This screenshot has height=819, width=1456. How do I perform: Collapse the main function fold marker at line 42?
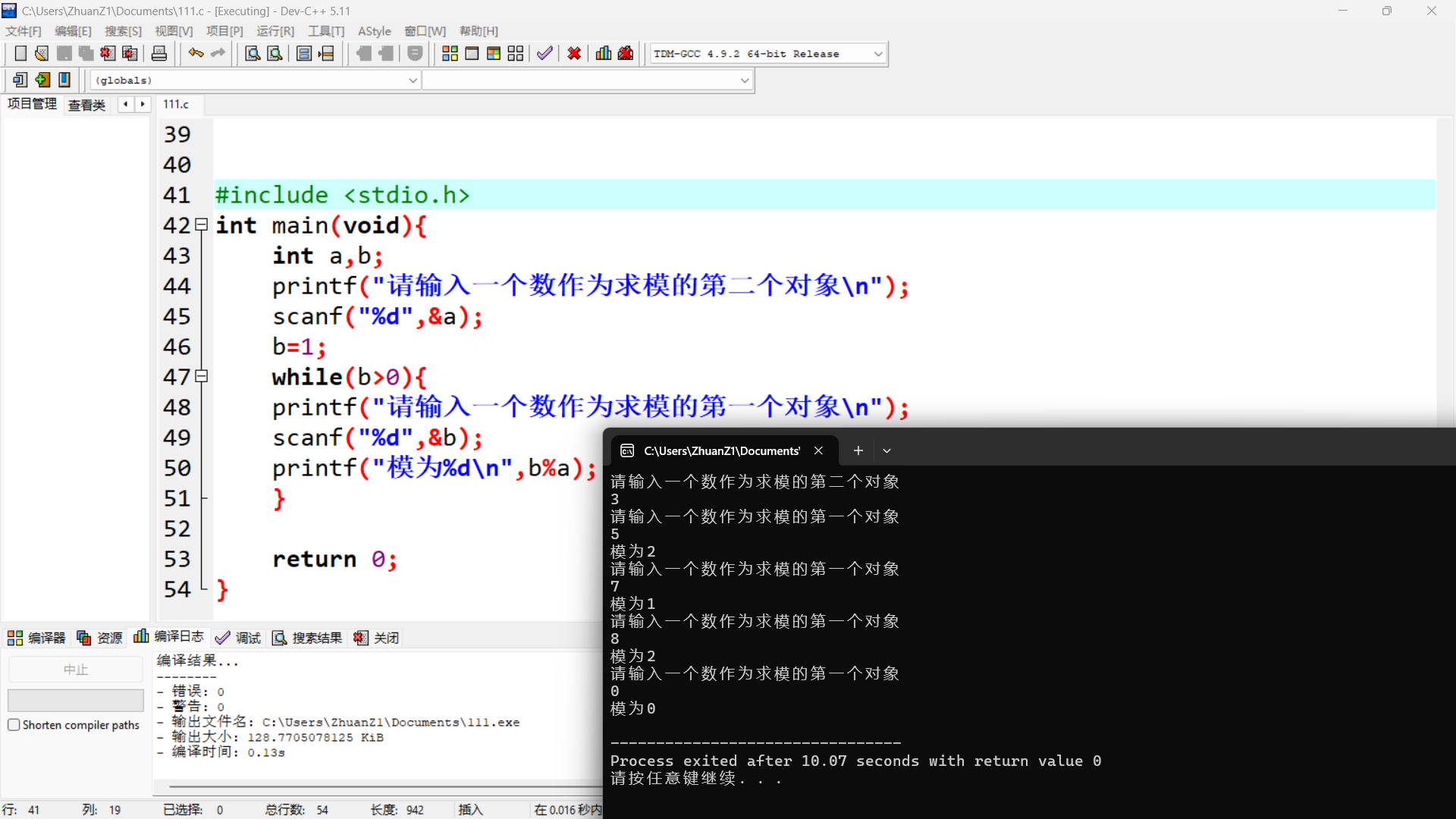pyautogui.click(x=201, y=224)
